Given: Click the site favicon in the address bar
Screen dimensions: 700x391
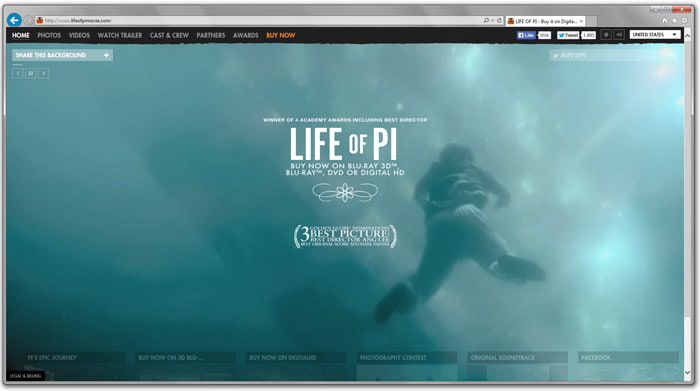Looking at the screenshot, I should click(x=40, y=21).
